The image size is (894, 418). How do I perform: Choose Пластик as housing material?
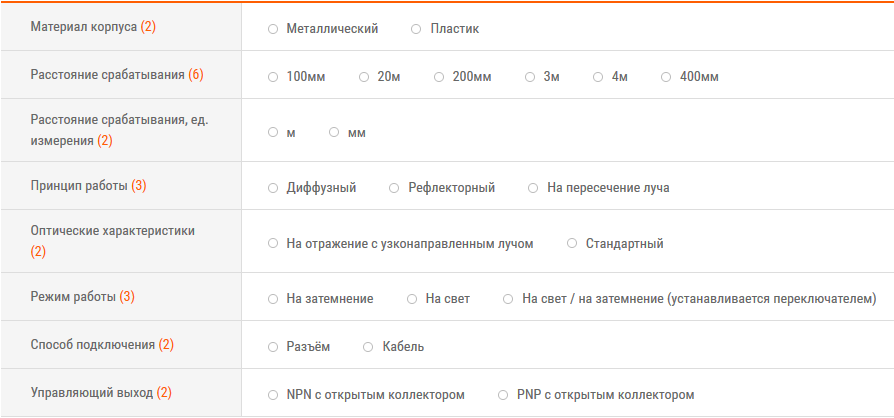coord(417,29)
